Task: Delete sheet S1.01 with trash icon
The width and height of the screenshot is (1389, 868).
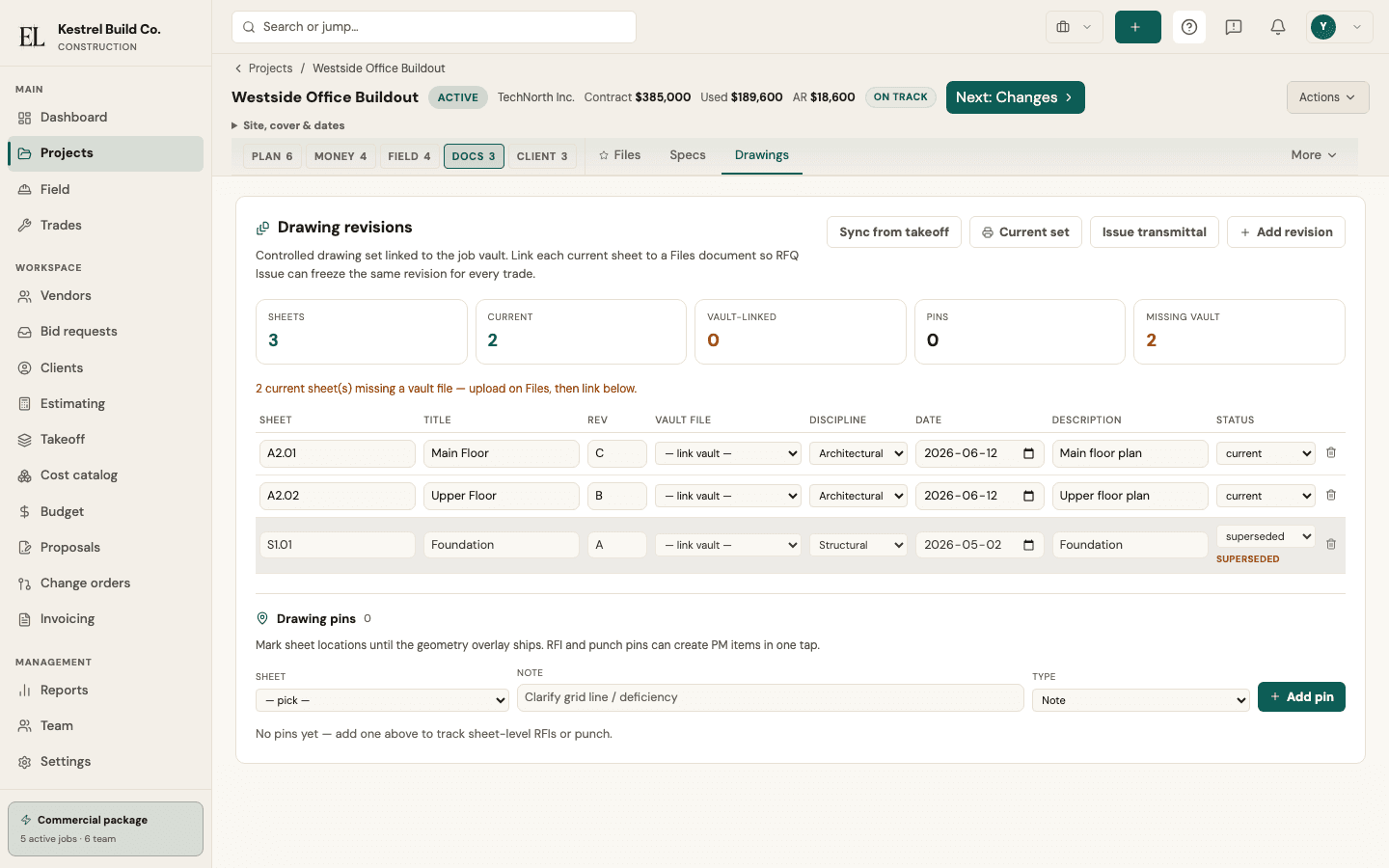Action: (1331, 544)
